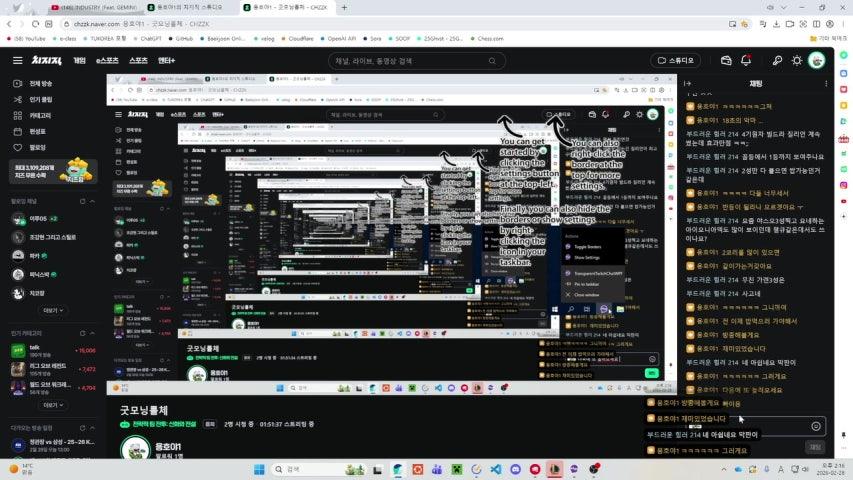The image size is (853, 480).
Task: Open 팔로잉 heart item in sidebar
Action: coord(30,147)
